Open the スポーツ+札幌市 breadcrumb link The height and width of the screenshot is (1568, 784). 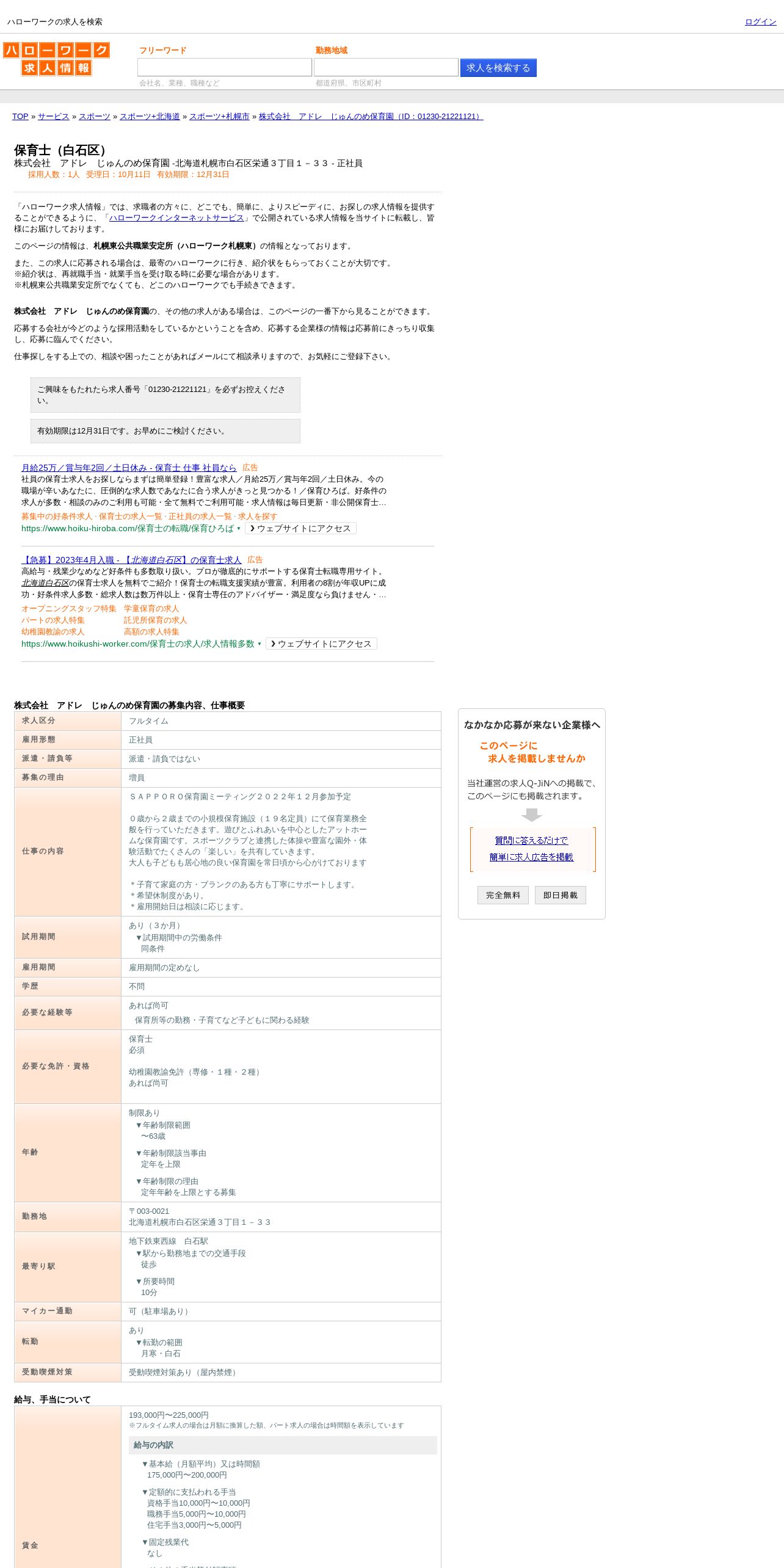pyautogui.click(x=219, y=117)
